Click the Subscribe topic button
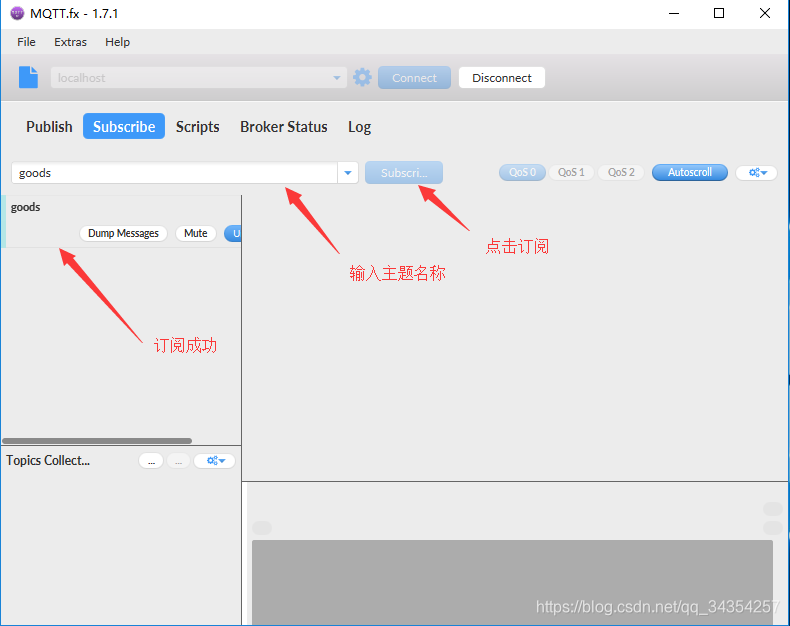The height and width of the screenshot is (626, 790). click(404, 173)
